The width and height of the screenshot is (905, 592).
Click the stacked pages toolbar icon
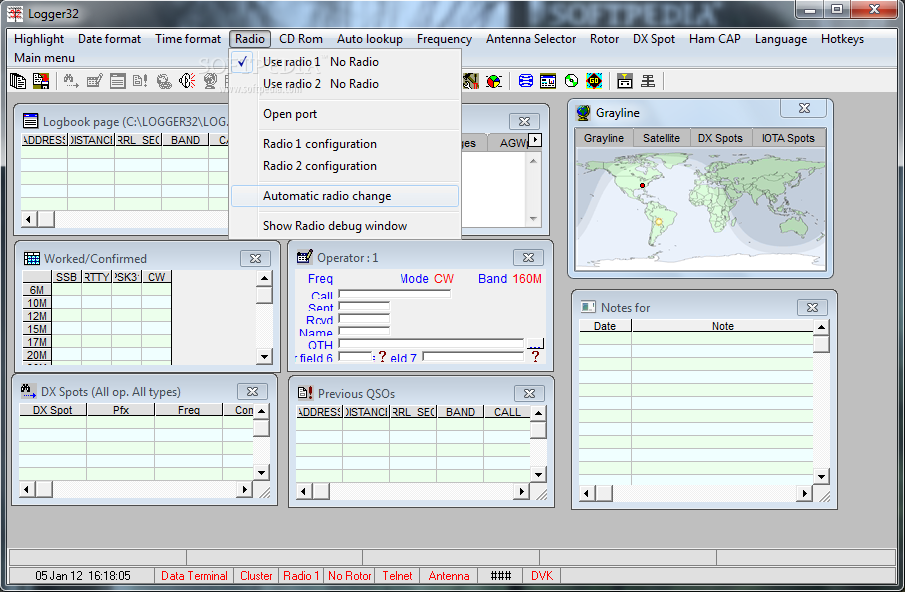pos(18,81)
